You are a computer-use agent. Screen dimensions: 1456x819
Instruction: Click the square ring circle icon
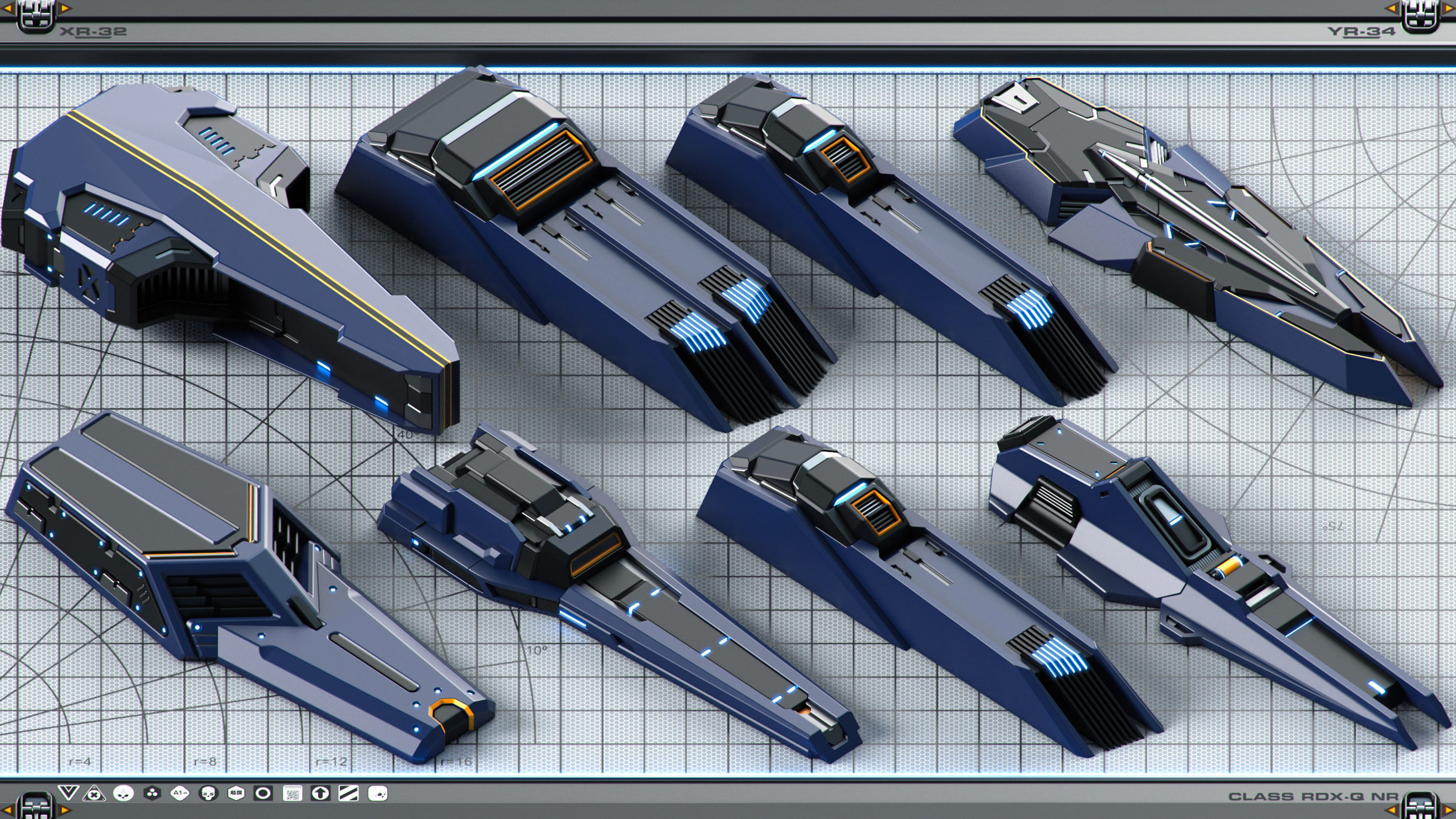point(264,793)
